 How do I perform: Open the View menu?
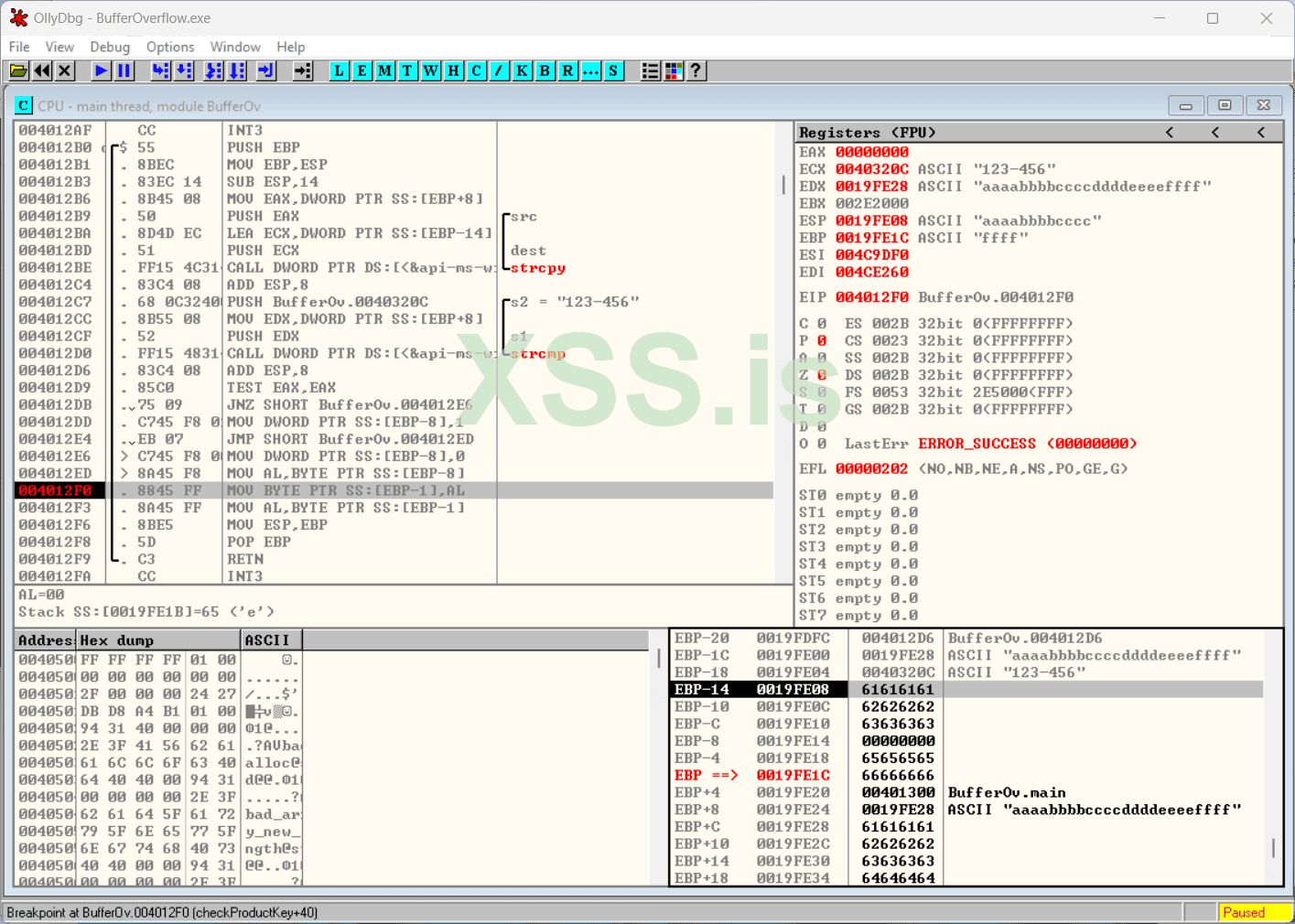pyautogui.click(x=59, y=47)
